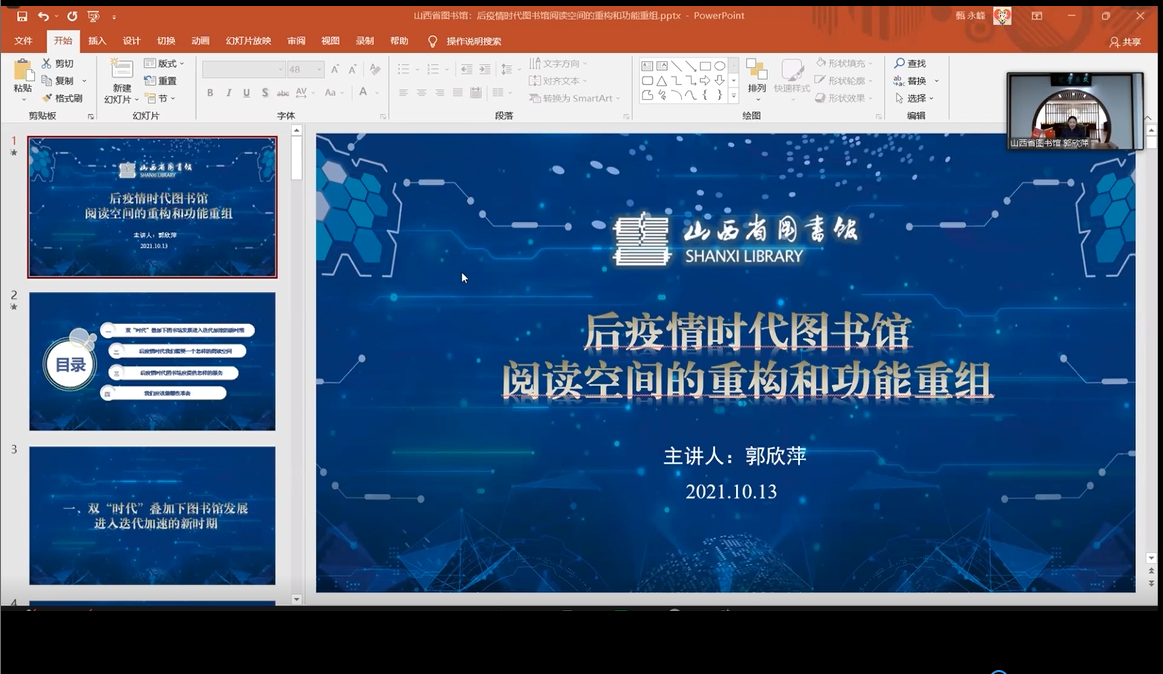The height and width of the screenshot is (674, 1163).
Task: Click the Reset (重置) button
Action: pyautogui.click(x=160, y=81)
